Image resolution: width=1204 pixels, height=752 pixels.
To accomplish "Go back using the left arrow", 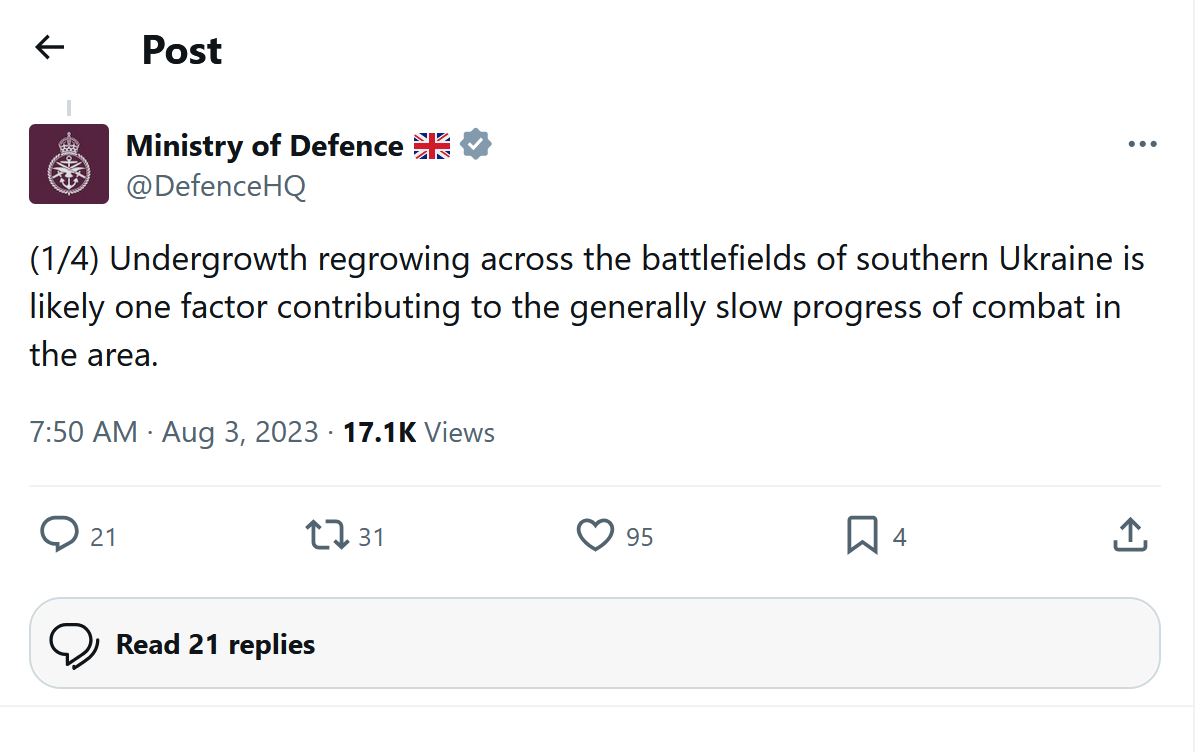I will coord(49,47).
